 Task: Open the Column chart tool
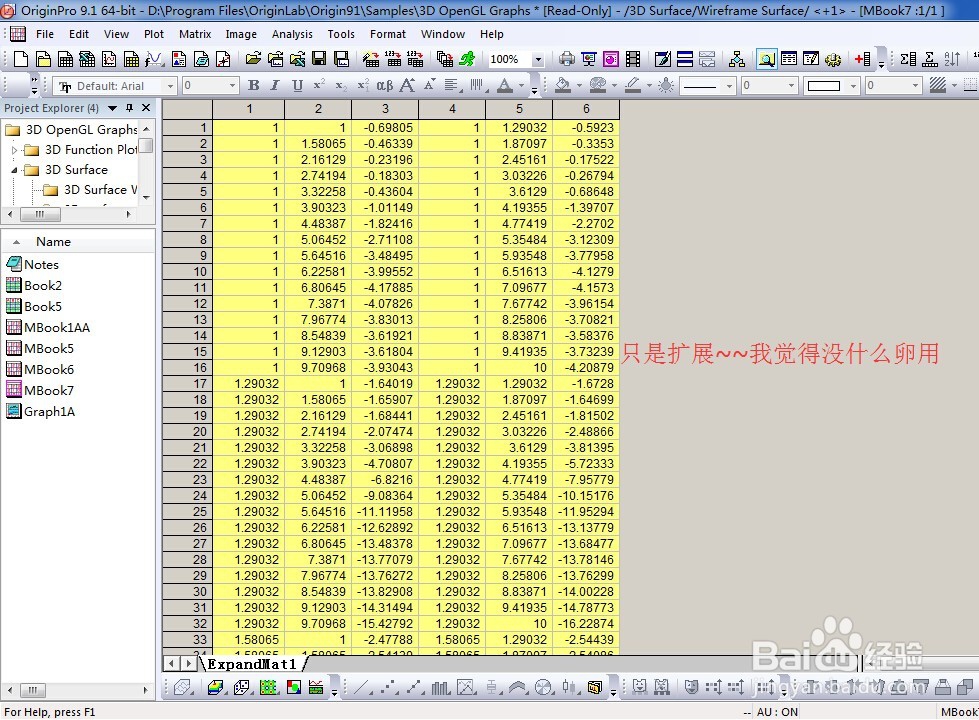(x=440, y=686)
